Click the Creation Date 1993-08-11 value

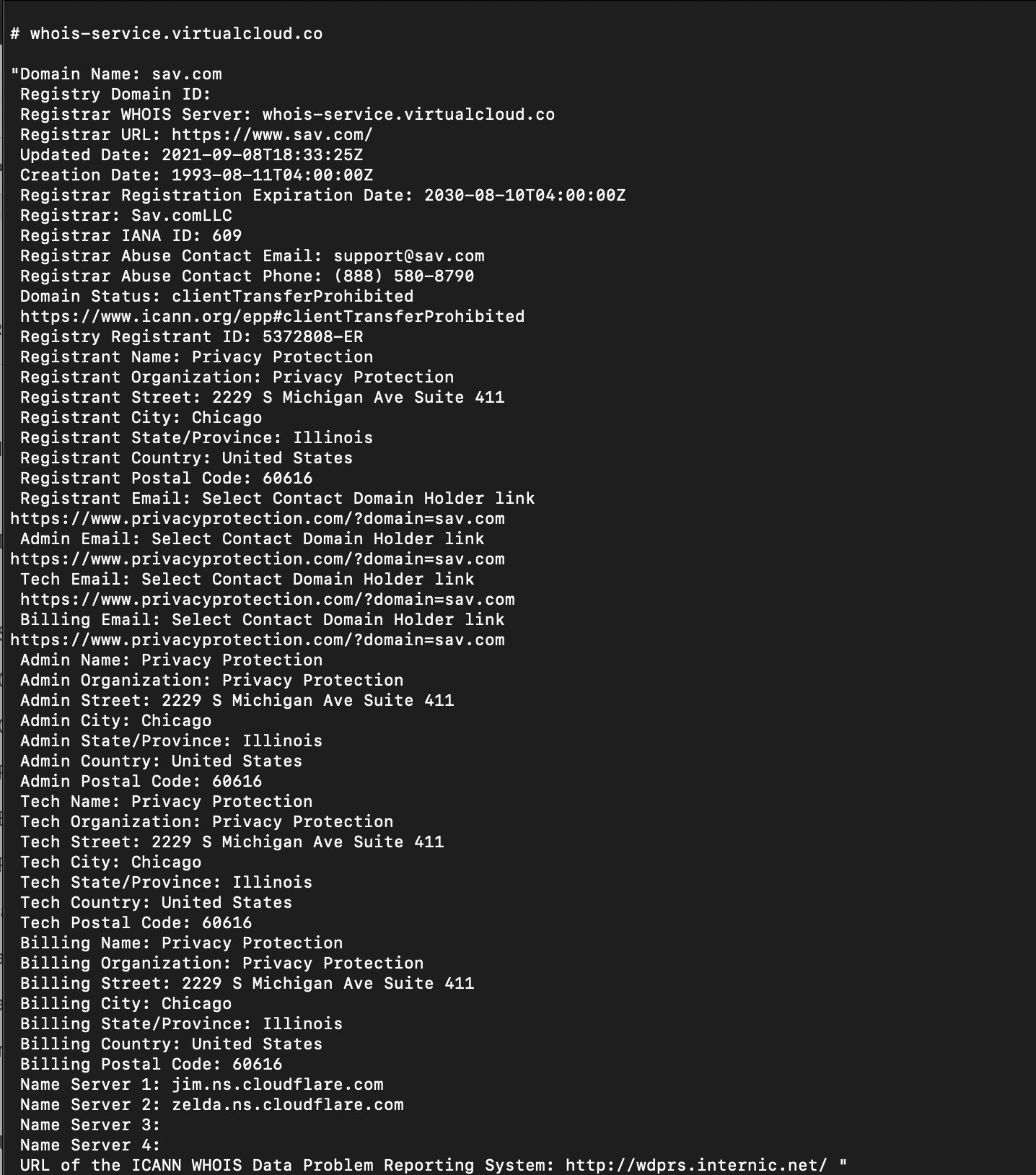pyautogui.click(x=272, y=175)
